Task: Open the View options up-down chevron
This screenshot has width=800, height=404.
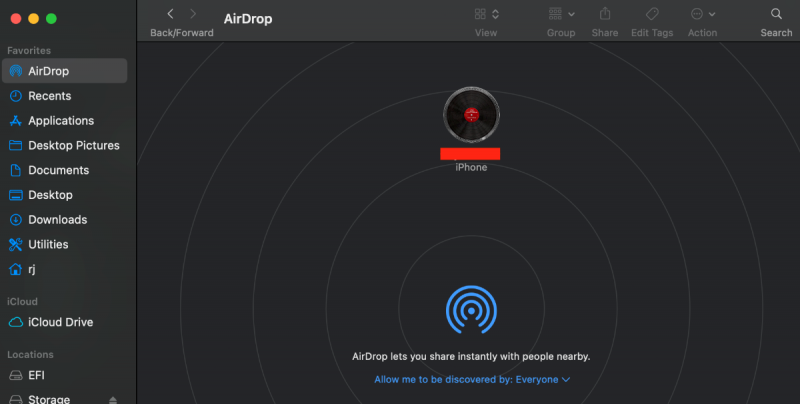Action: [495, 14]
